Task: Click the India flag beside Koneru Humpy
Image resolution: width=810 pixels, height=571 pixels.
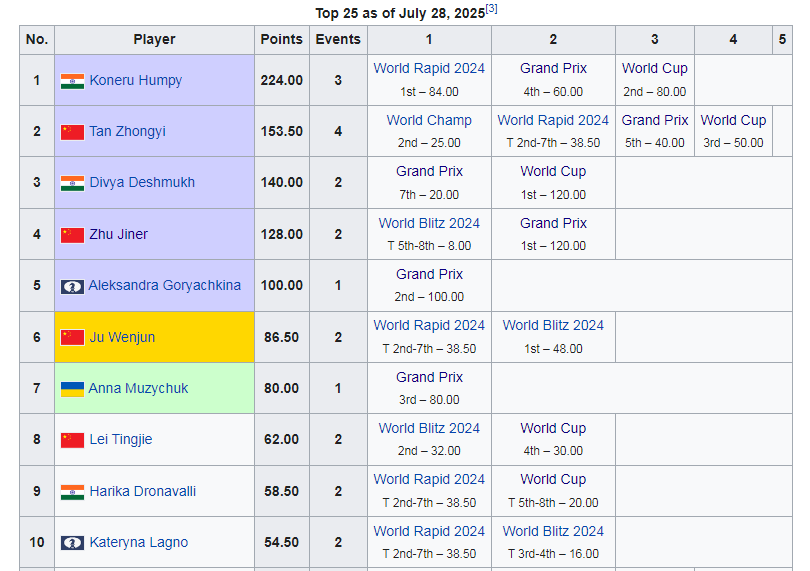Action: point(72,81)
